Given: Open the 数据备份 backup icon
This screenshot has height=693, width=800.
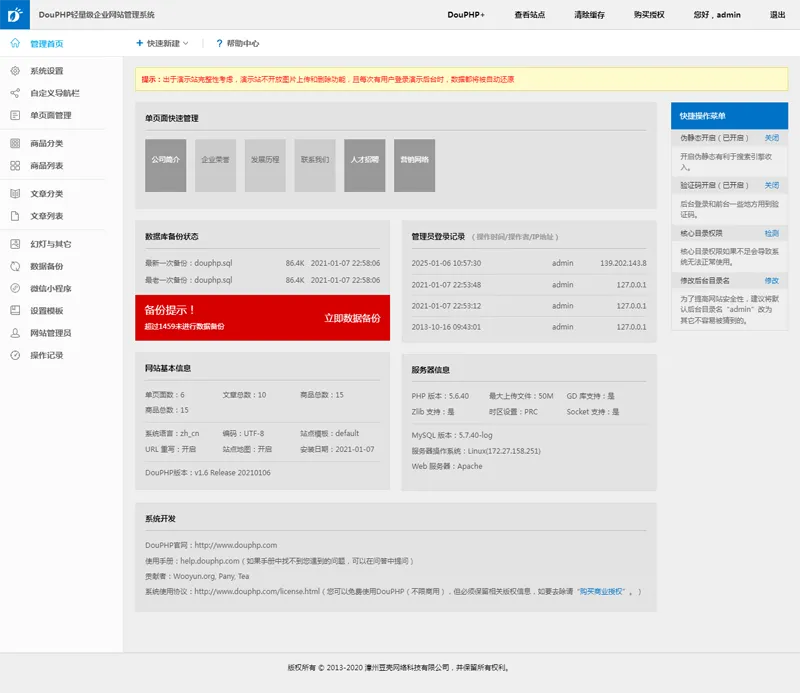Looking at the screenshot, I should [14, 265].
